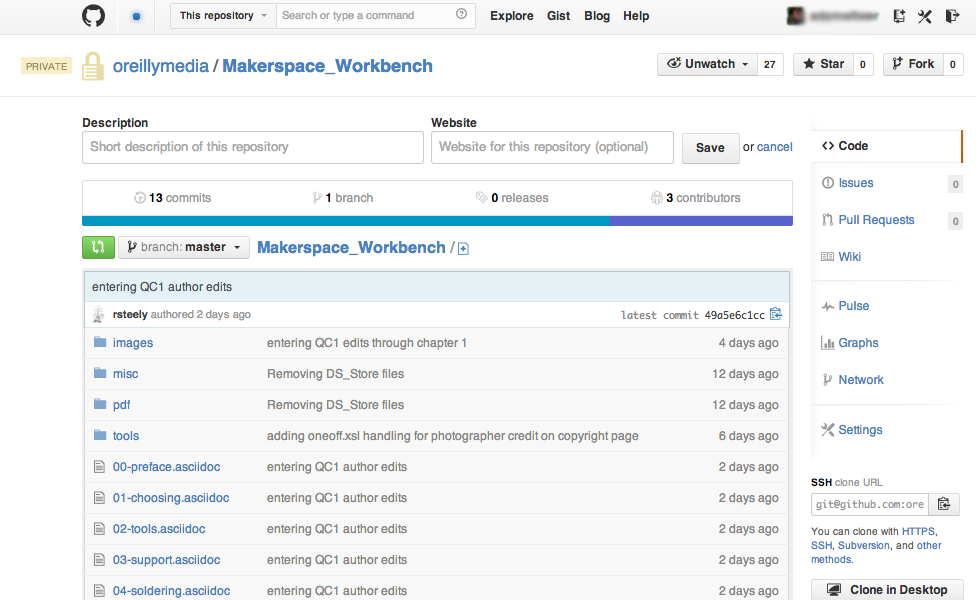Open the Issues tab
The width and height of the screenshot is (976, 600).
pyautogui.click(x=856, y=183)
